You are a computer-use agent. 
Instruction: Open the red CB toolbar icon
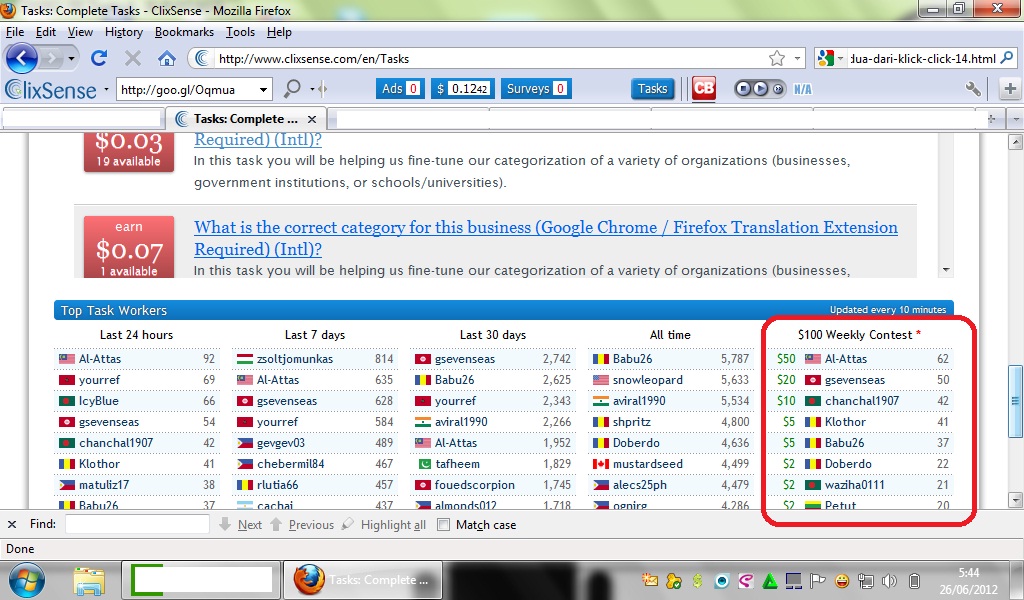click(703, 89)
